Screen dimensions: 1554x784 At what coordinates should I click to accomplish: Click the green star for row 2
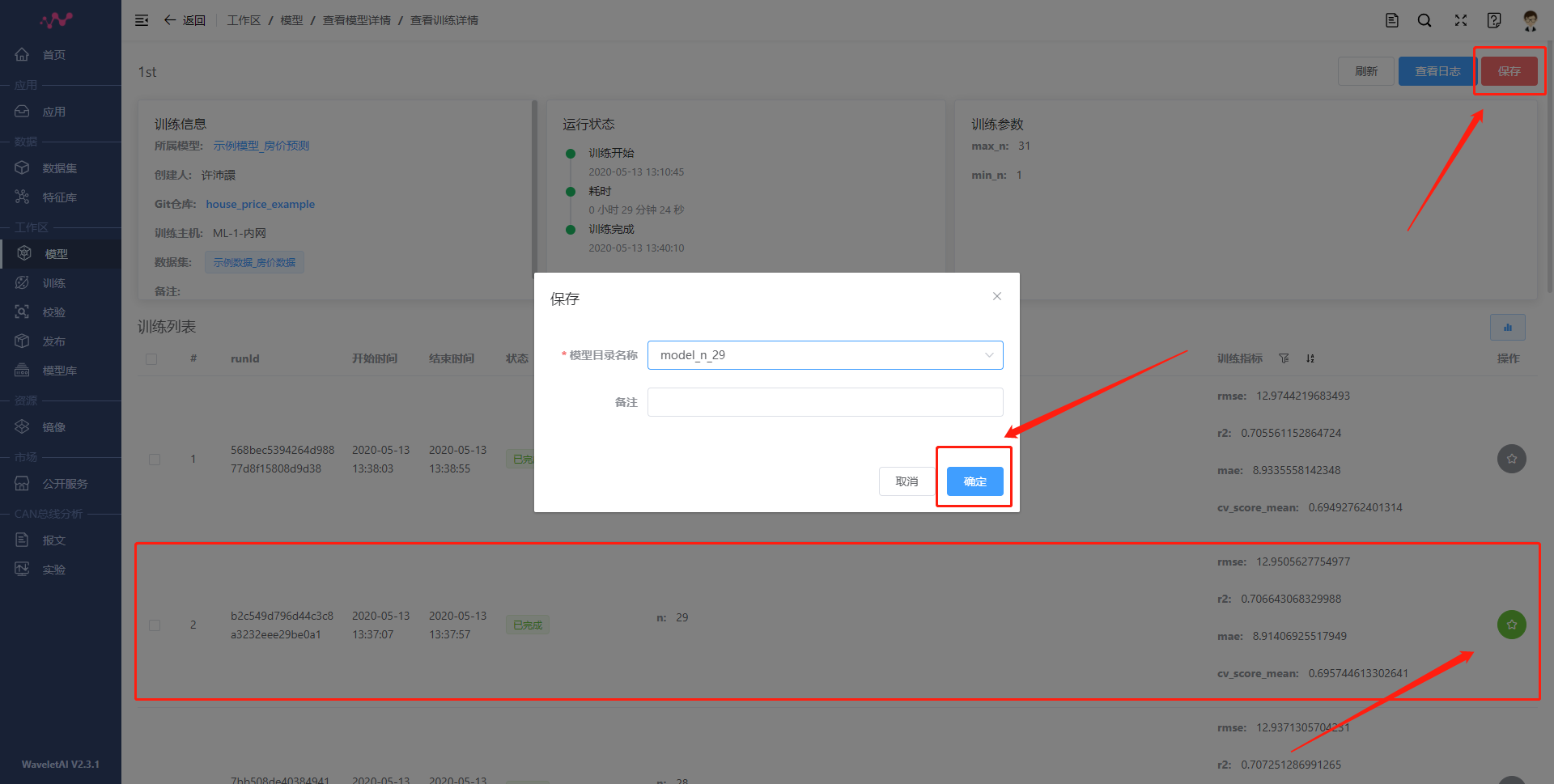click(1512, 625)
